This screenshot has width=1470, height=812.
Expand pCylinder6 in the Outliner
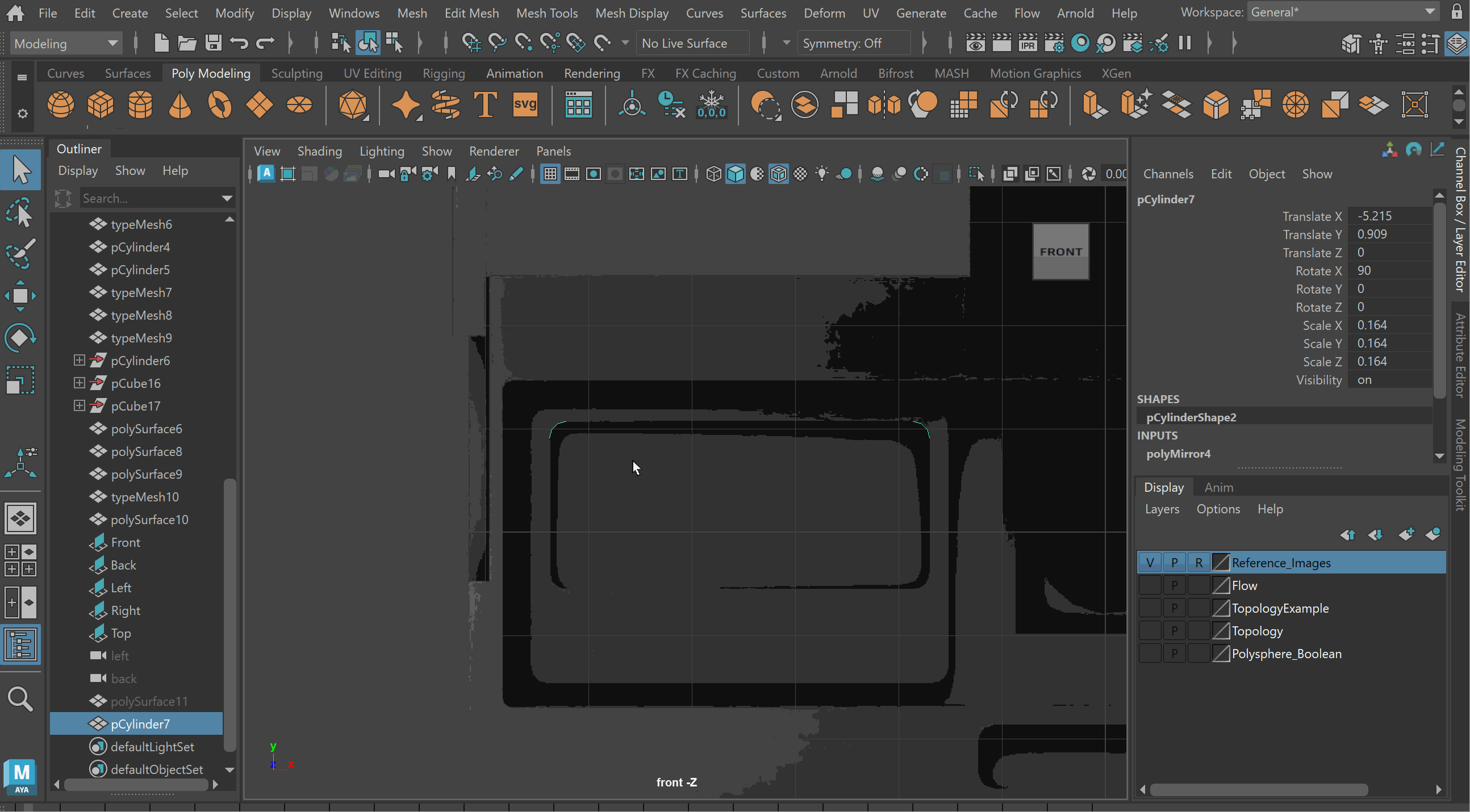tap(80, 360)
